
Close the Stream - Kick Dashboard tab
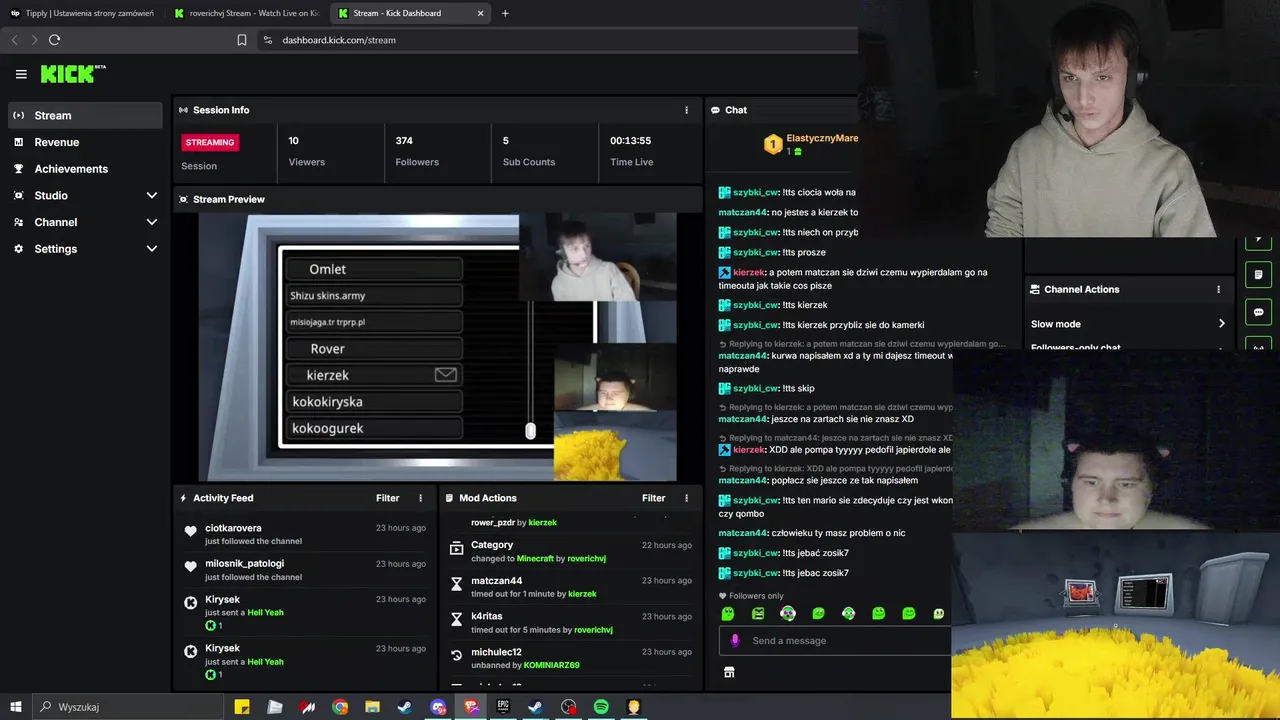[480, 13]
